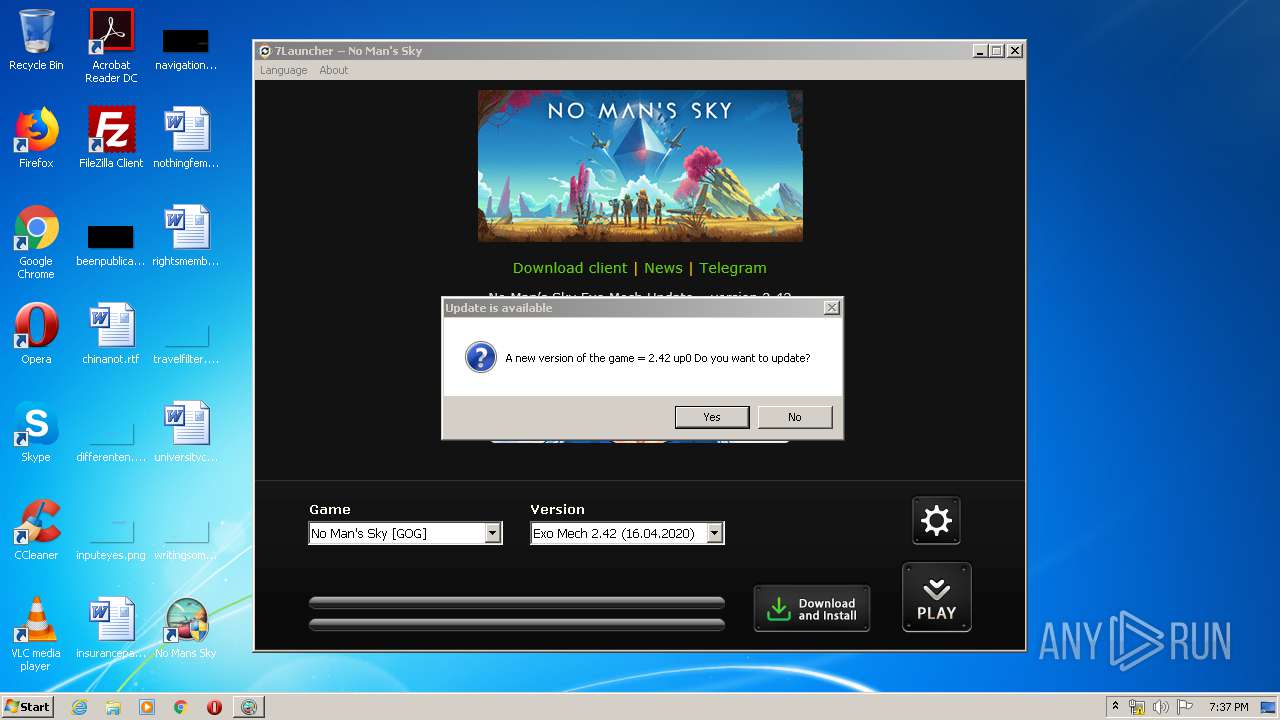Image resolution: width=1280 pixels, height=720 pixels.
Task: Switch to 7Launcher taskbar button
Action: click(248, 707)
